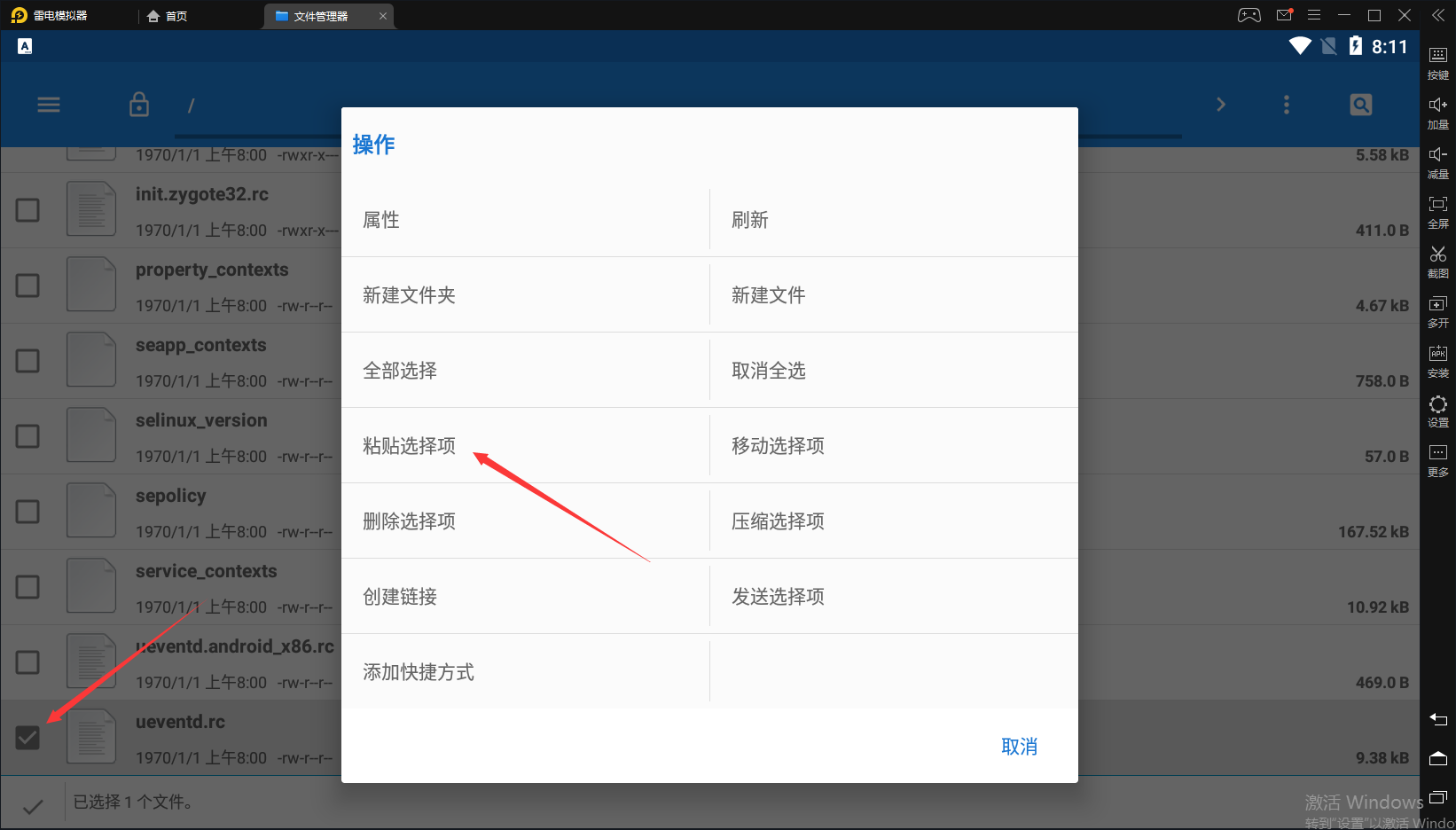Viewport: 1456px width, 830px height.
Task: Click the emulator volume up icon
Action: pos(1437,111)
